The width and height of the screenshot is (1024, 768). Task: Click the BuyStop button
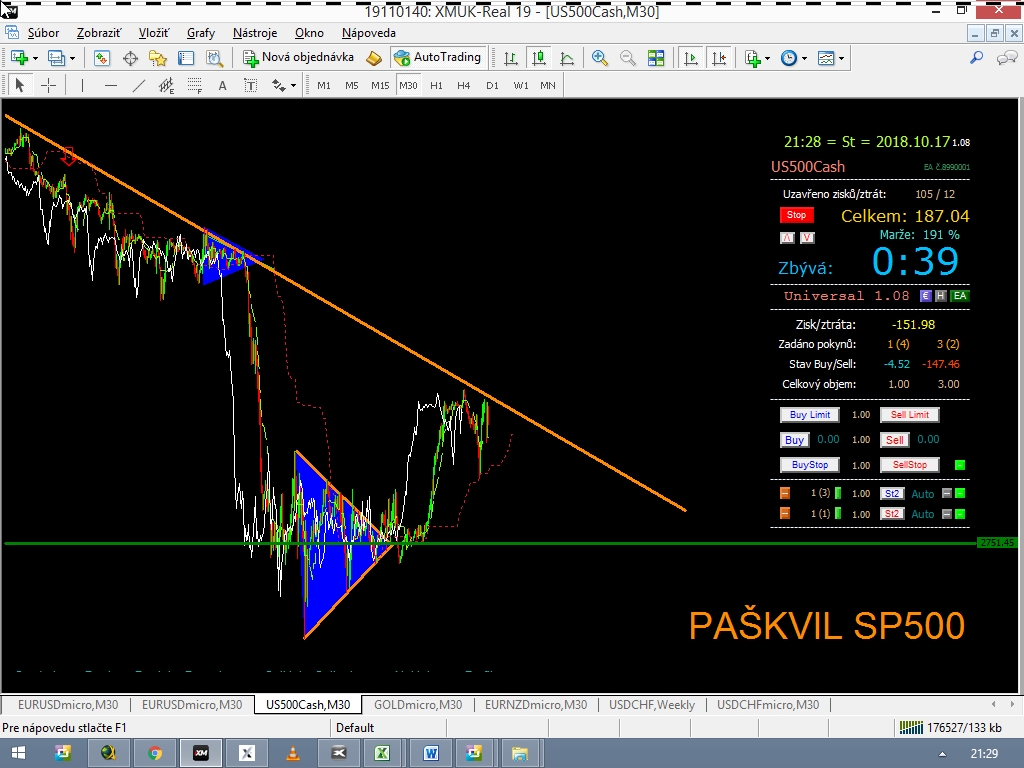[x=810, y=465]
